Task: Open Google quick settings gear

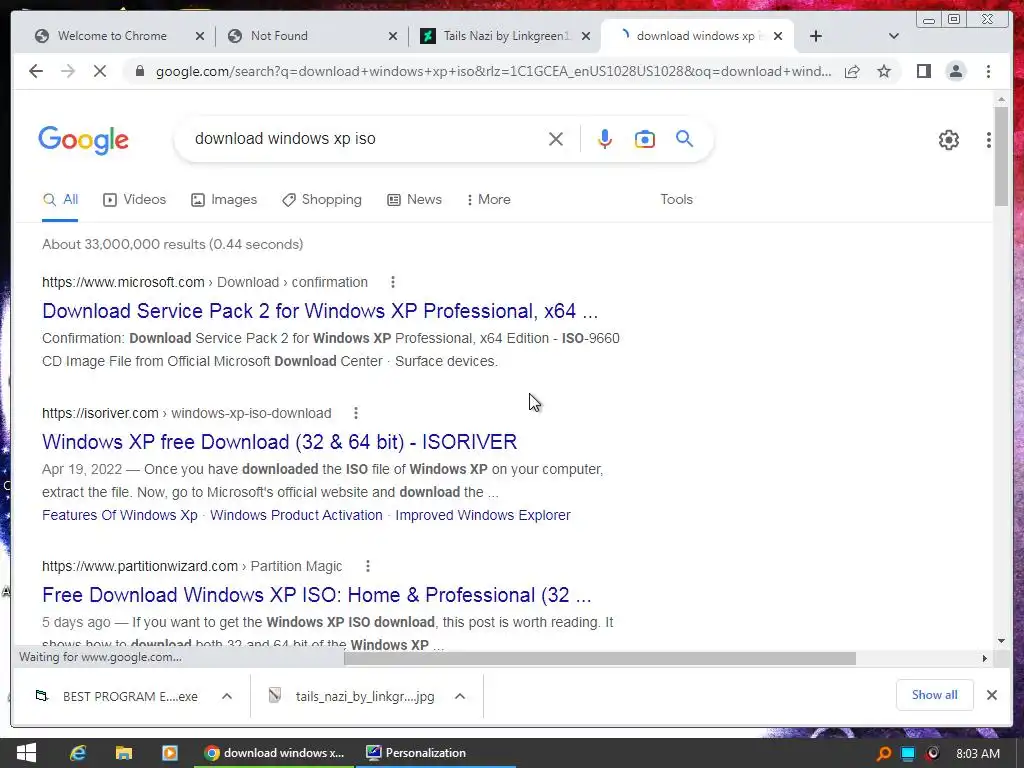Action: pos(949,140)
